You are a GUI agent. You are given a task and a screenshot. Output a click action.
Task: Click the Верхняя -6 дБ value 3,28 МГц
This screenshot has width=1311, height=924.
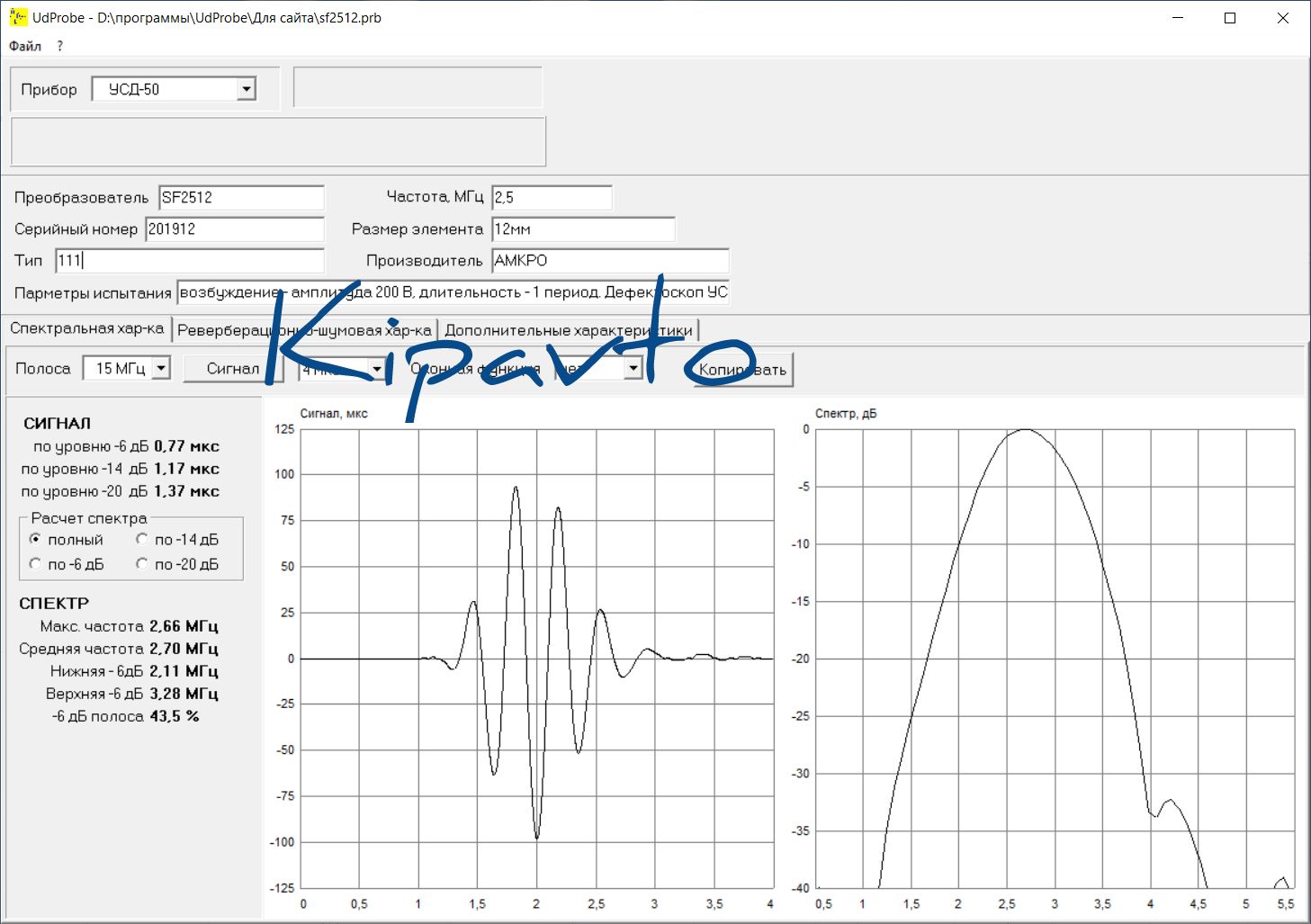(x=184, y=694)
